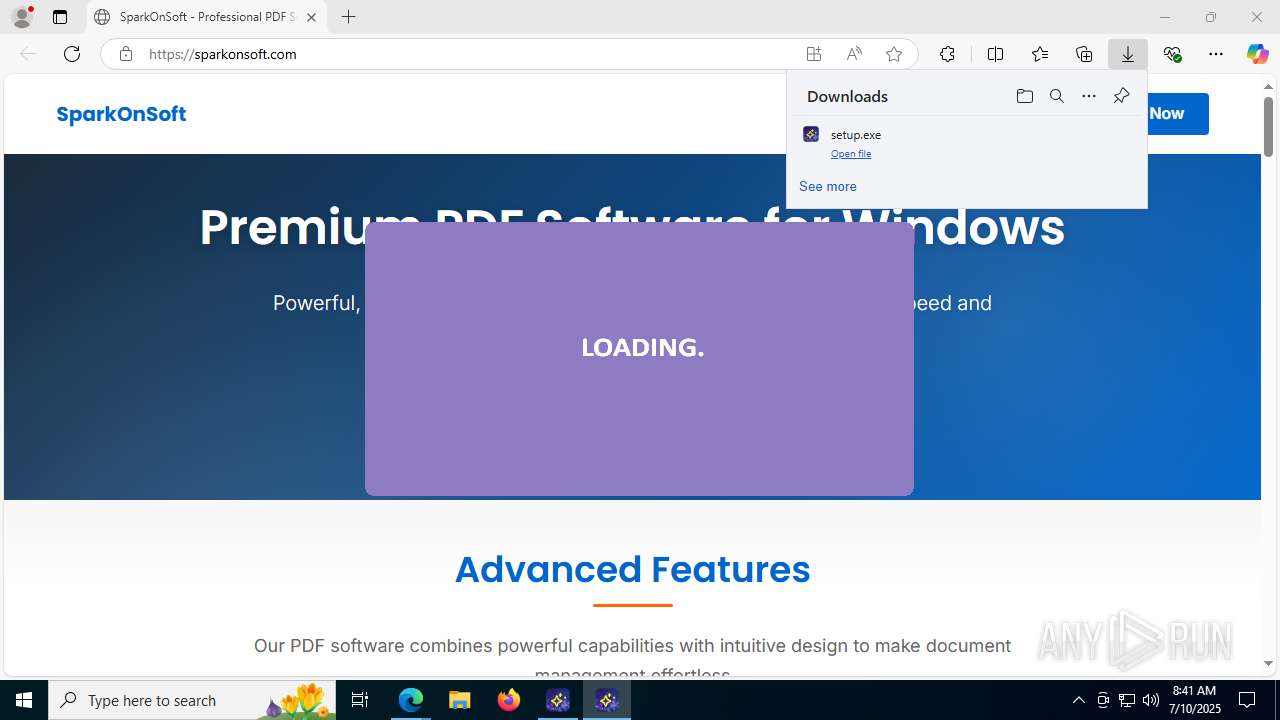Click the setup.exe download entry
The width and height of the screenshot is (1280, 720).
coord(967,143)
